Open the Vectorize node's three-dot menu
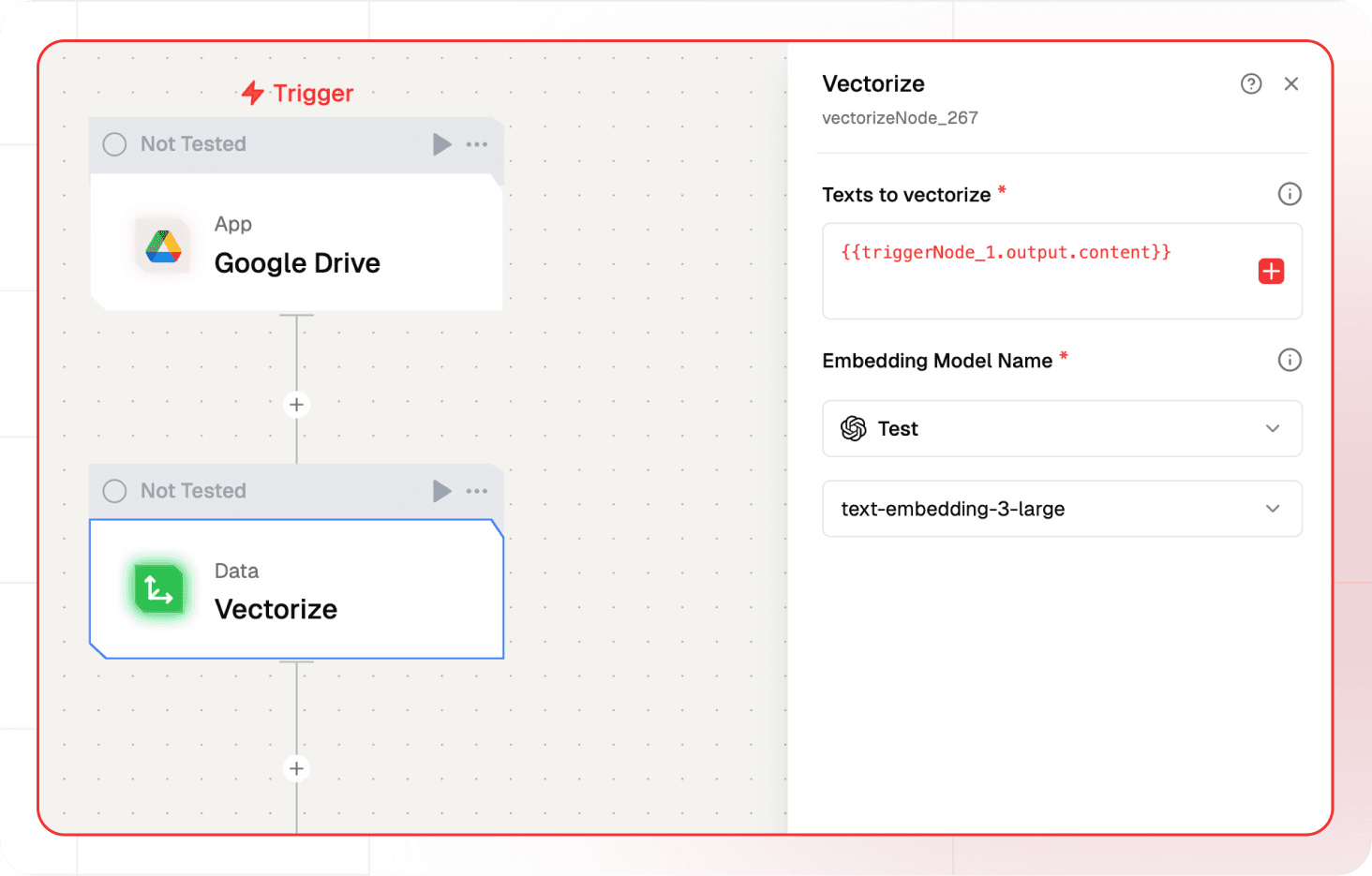 (x=477, y=491)
